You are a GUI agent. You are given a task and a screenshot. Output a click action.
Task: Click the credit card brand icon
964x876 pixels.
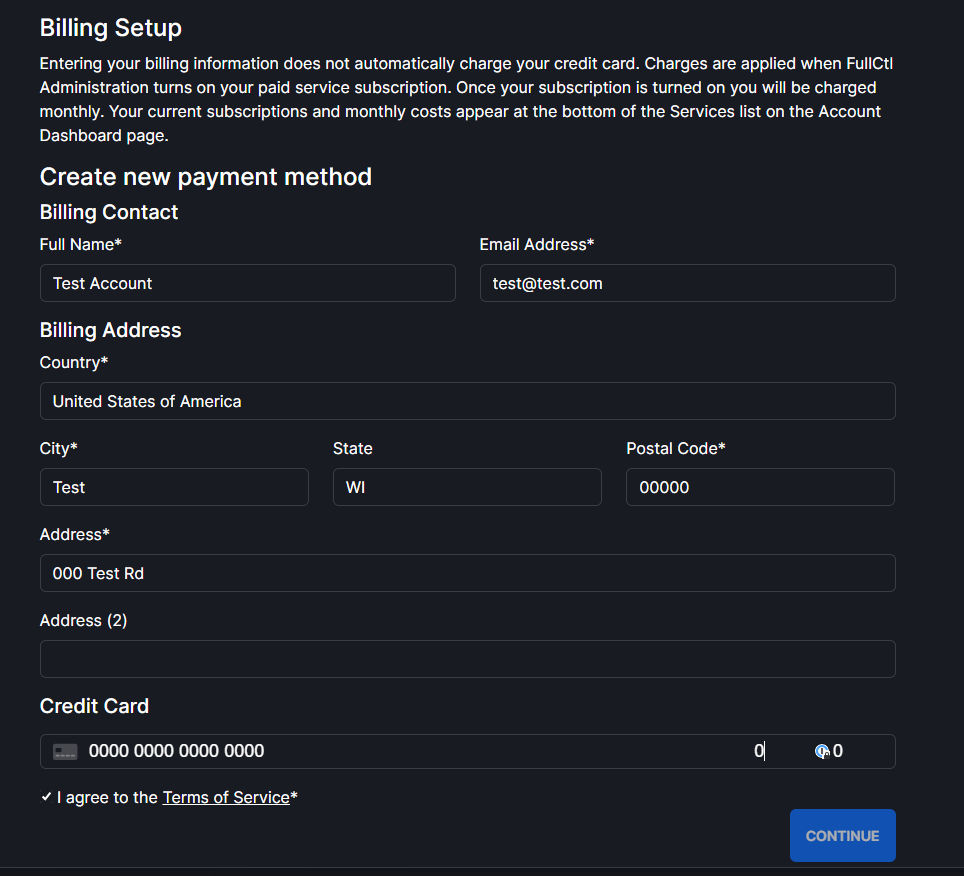coord(65,752)
